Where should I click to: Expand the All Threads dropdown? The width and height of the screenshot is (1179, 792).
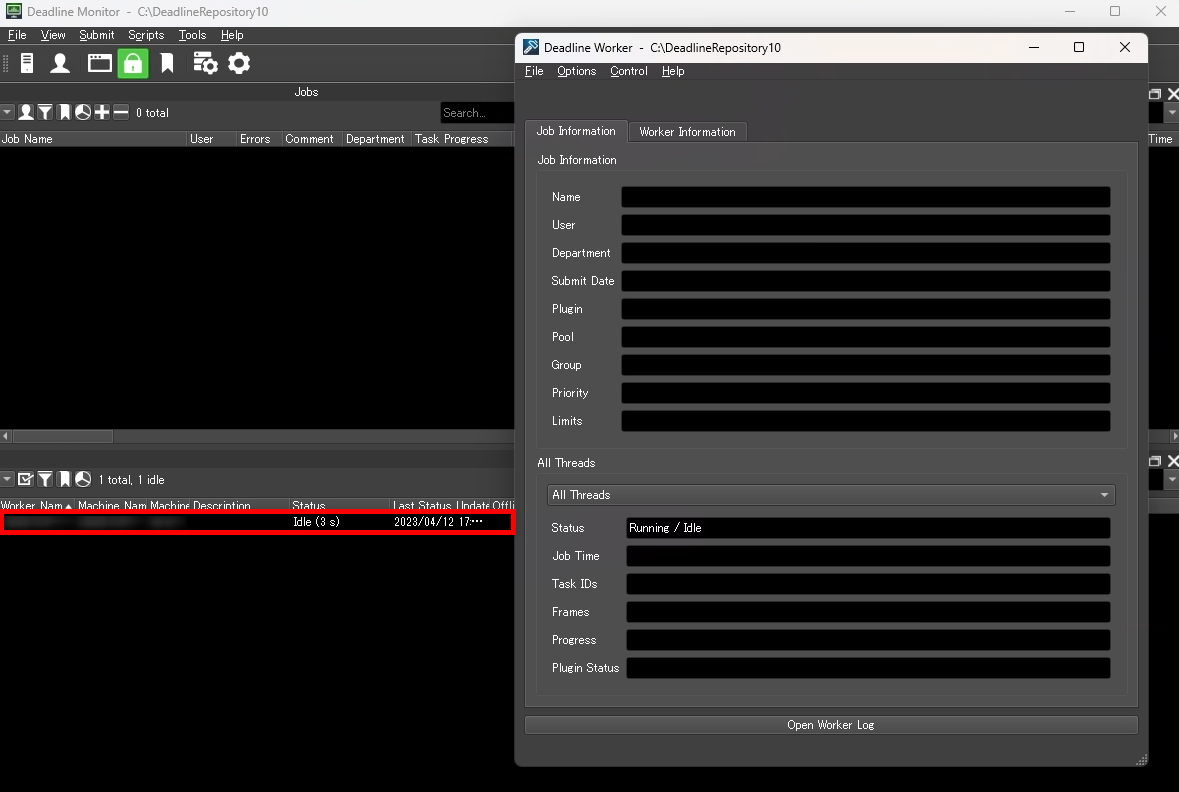tap(830, 495)
